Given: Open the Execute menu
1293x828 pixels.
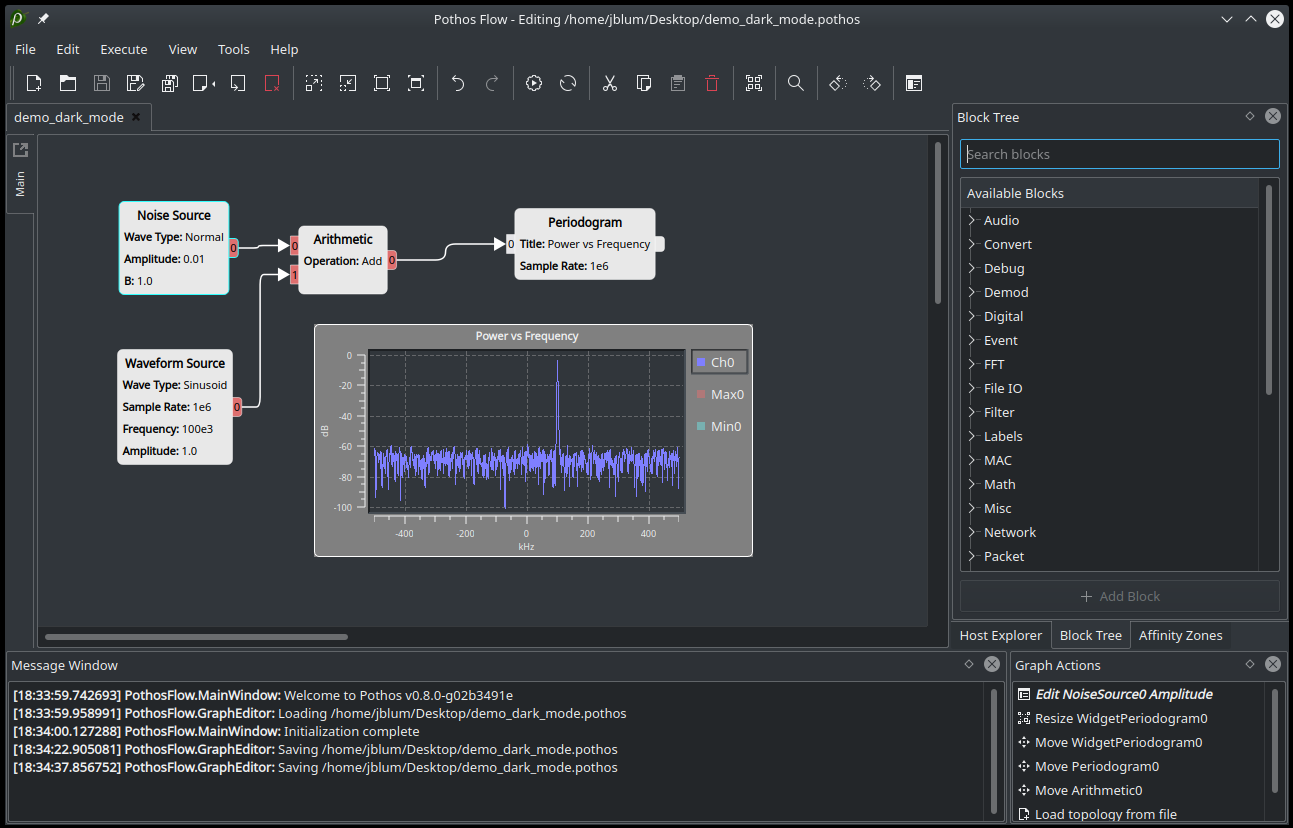Looking at the screenshot, I should (124, 49).
